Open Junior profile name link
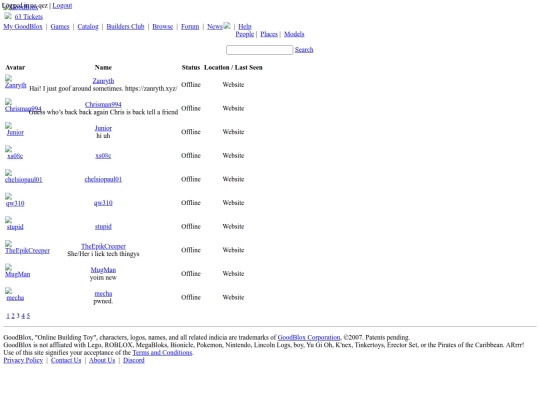540x405 pixels. pyautogui.click(x=103, y=128)
